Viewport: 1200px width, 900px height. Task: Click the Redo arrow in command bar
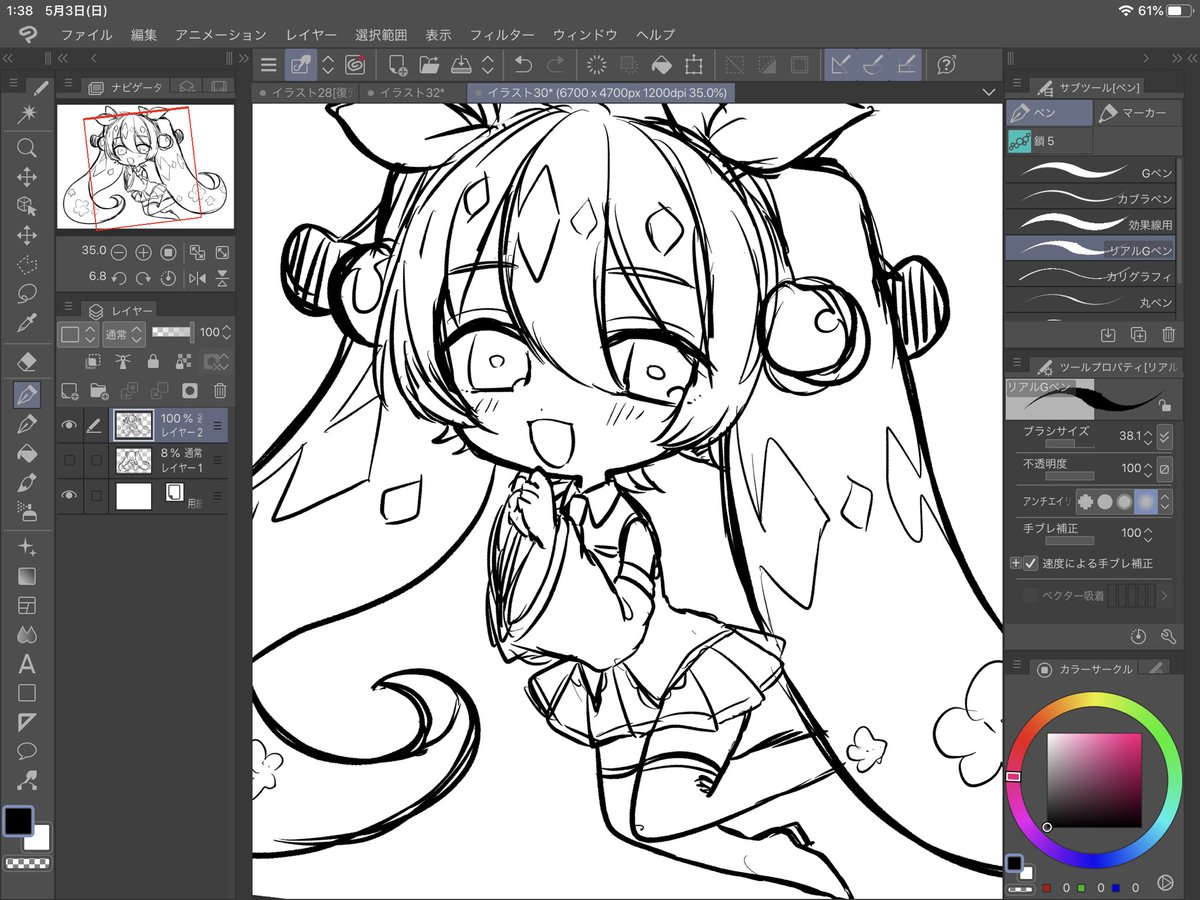(x=555, y=65)
